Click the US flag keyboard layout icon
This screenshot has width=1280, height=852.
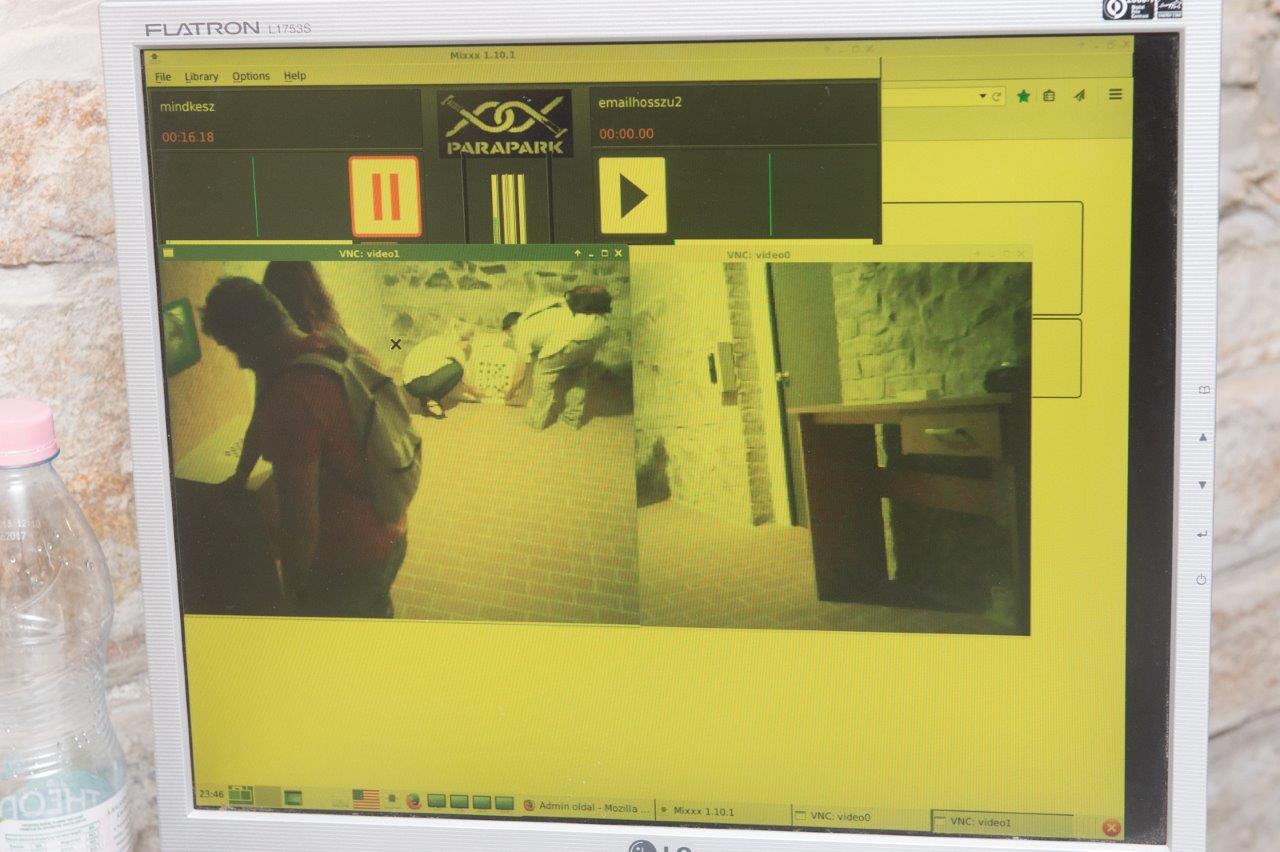(366, 799)
